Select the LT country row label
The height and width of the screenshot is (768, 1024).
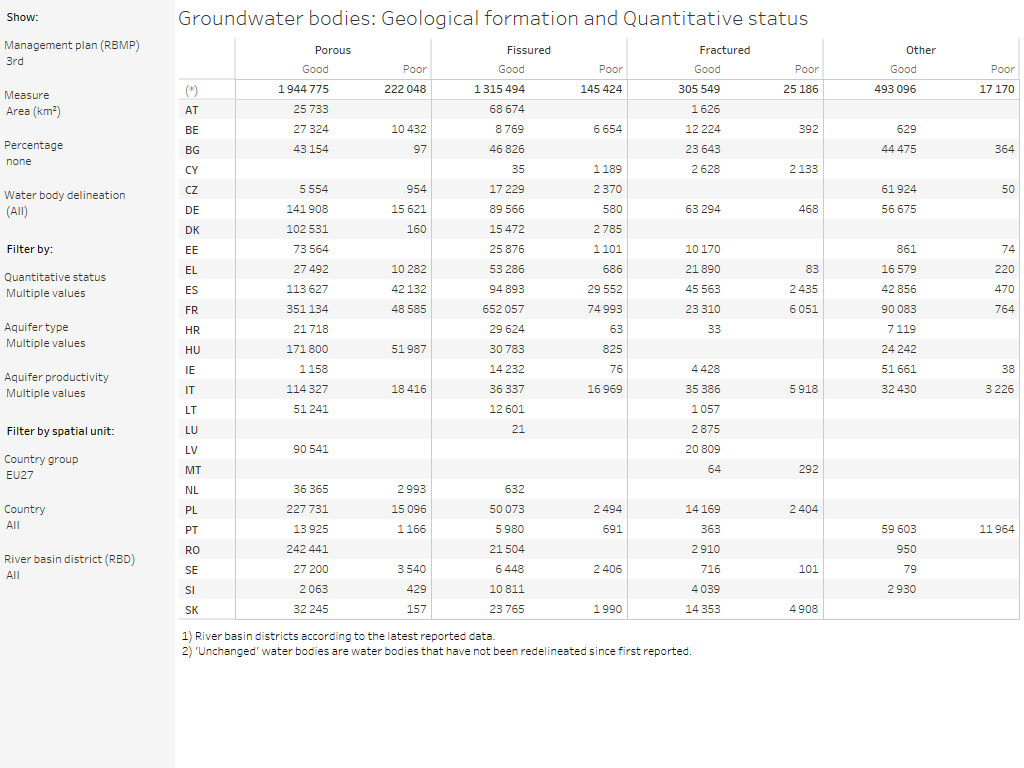pos(191,410)
